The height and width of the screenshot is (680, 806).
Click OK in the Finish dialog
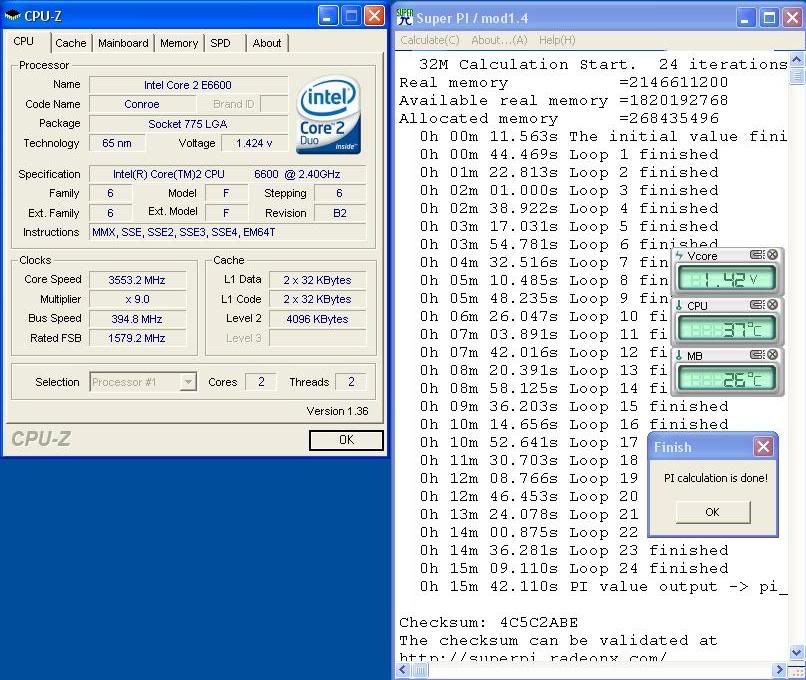click(x=712, y=512)
